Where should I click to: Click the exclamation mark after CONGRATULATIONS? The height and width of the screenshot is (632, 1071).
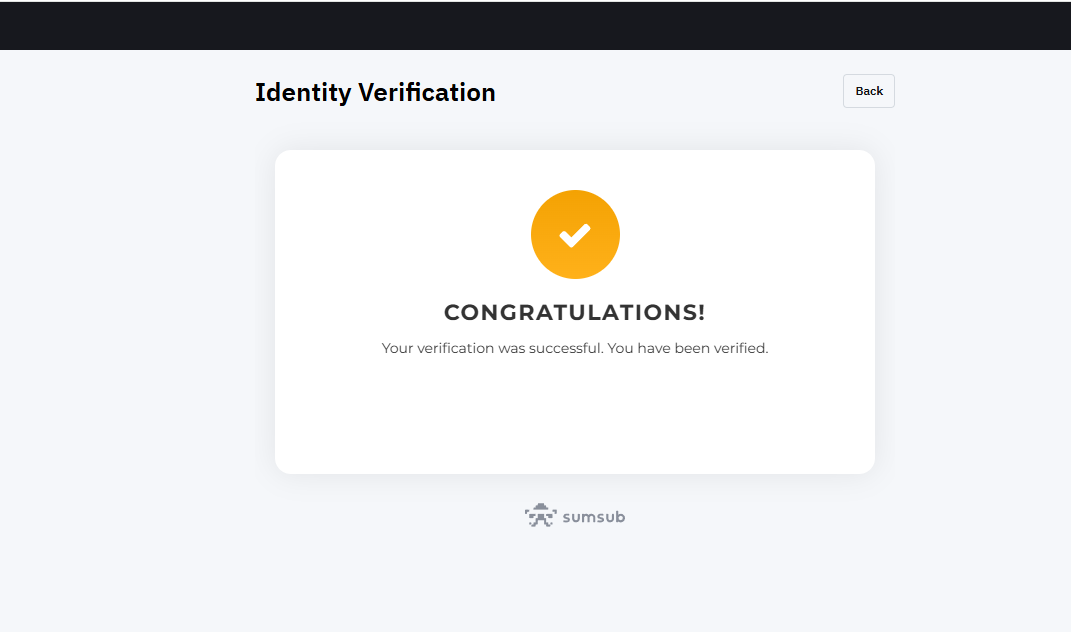tap(701, 312)
